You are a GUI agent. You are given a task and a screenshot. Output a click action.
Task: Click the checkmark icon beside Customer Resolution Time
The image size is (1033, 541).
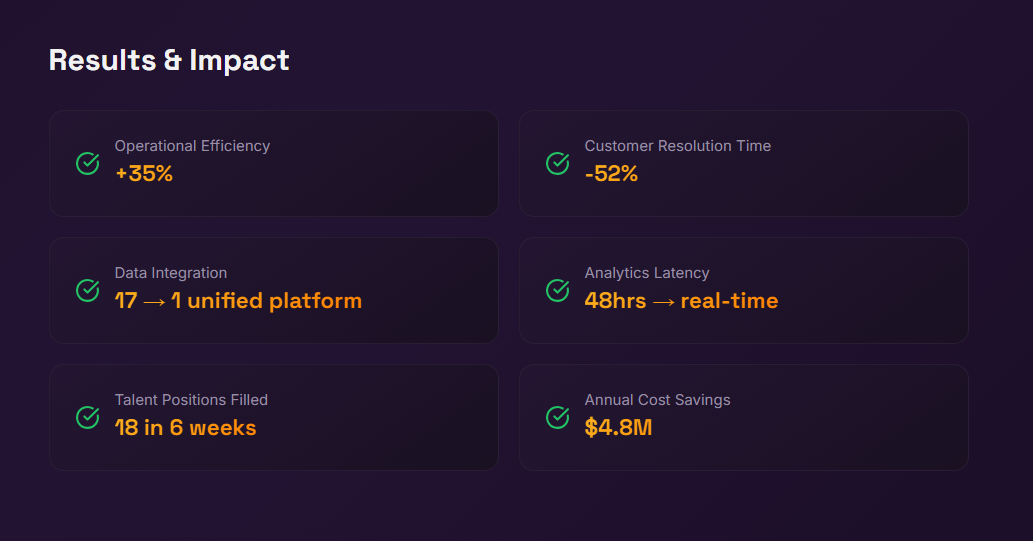(558, 163)
